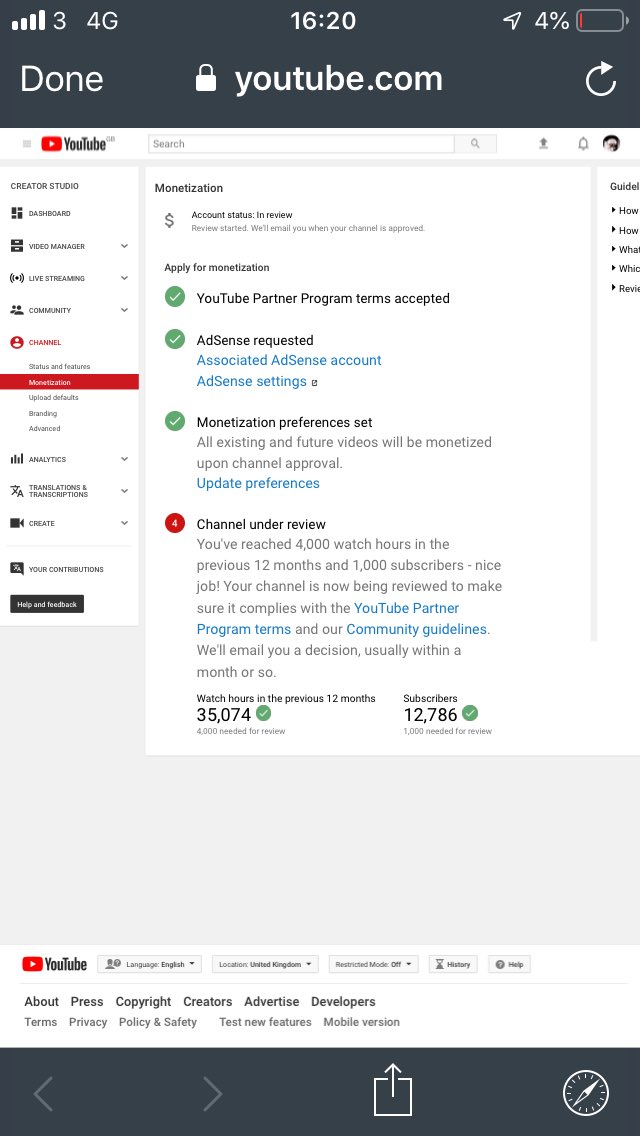Tap the youtube.com address bar

point(319,79)
